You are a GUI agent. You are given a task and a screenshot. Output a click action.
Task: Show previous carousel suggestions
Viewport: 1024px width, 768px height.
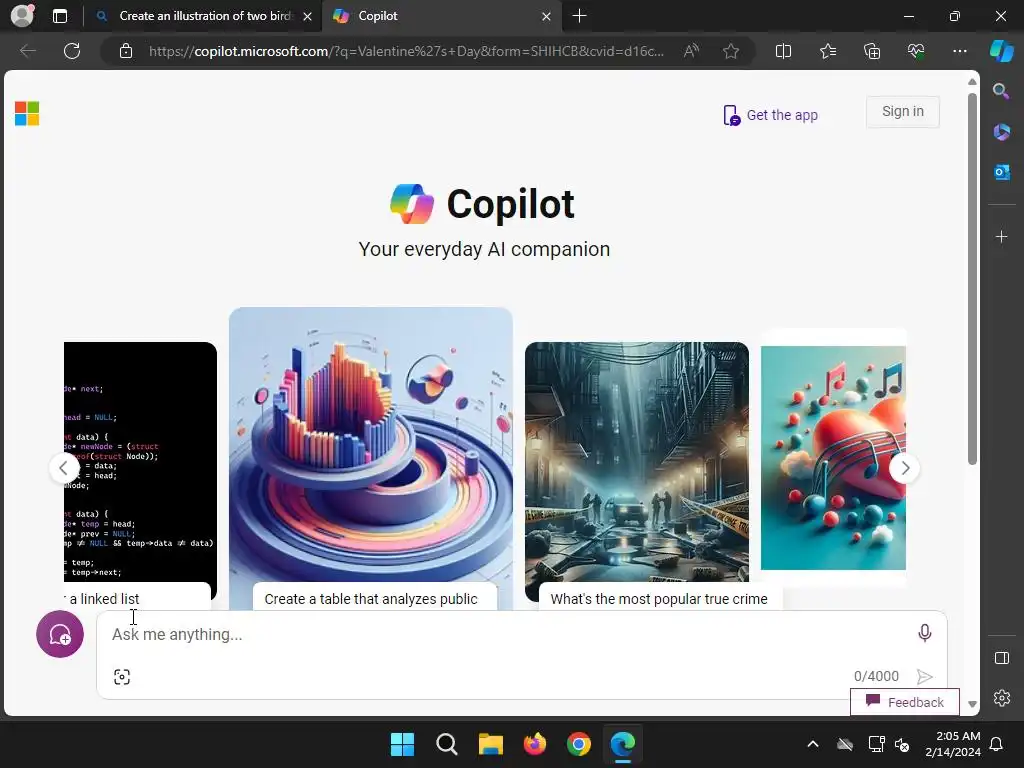(x=64, y=468)
